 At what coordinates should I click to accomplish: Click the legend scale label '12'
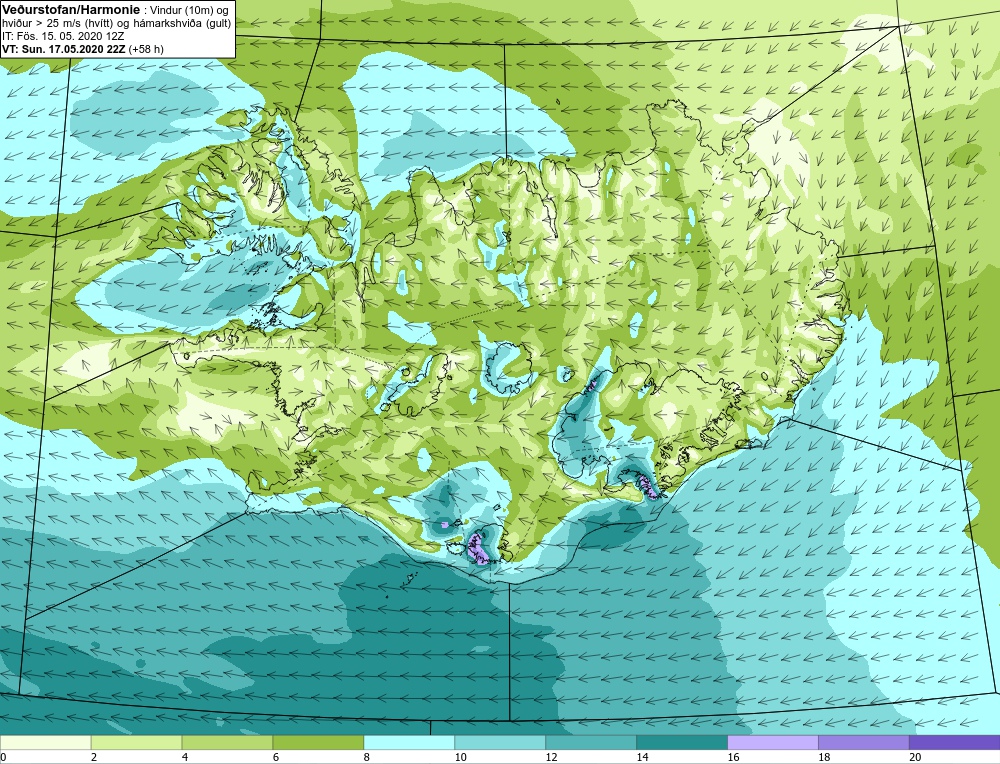551,757
